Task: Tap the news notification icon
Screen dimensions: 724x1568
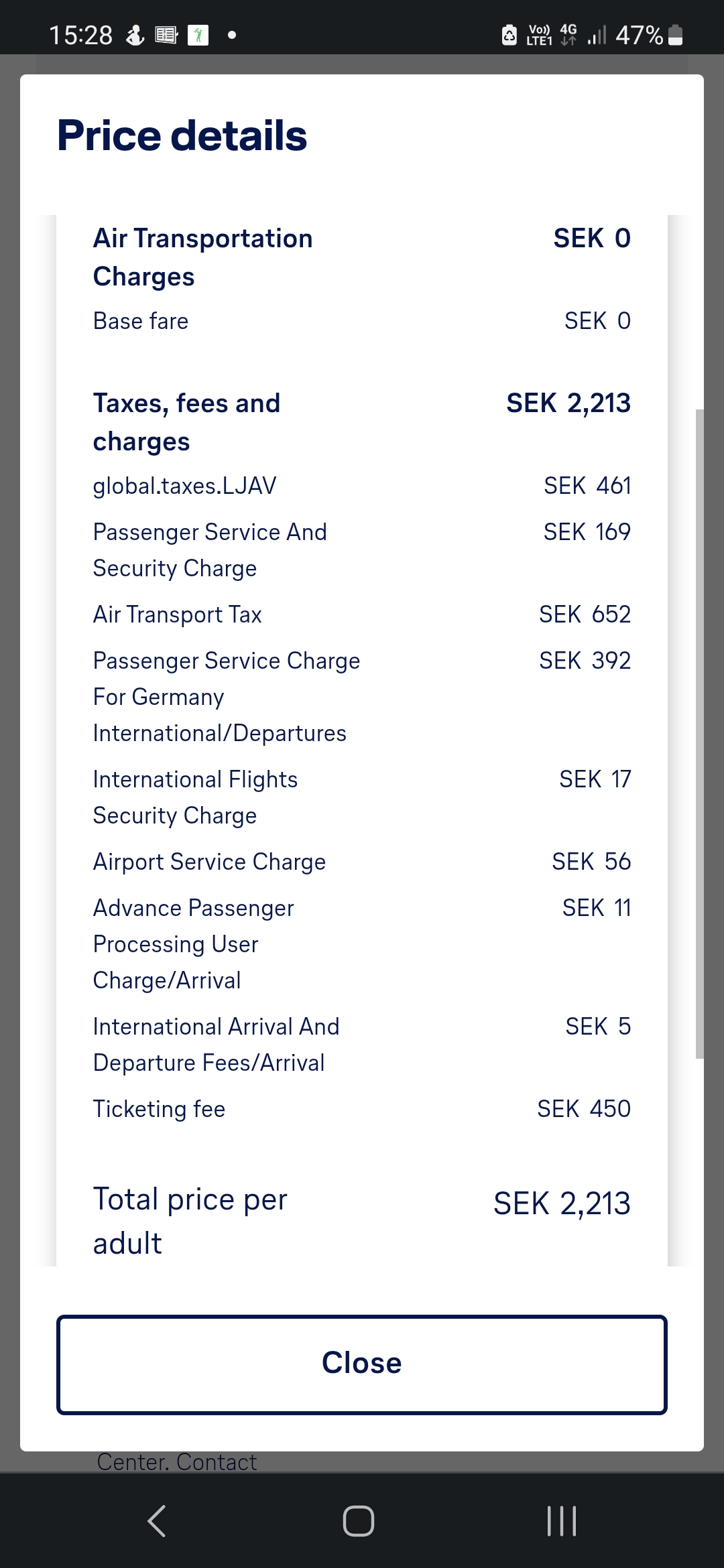Action: tap(166, 35)
